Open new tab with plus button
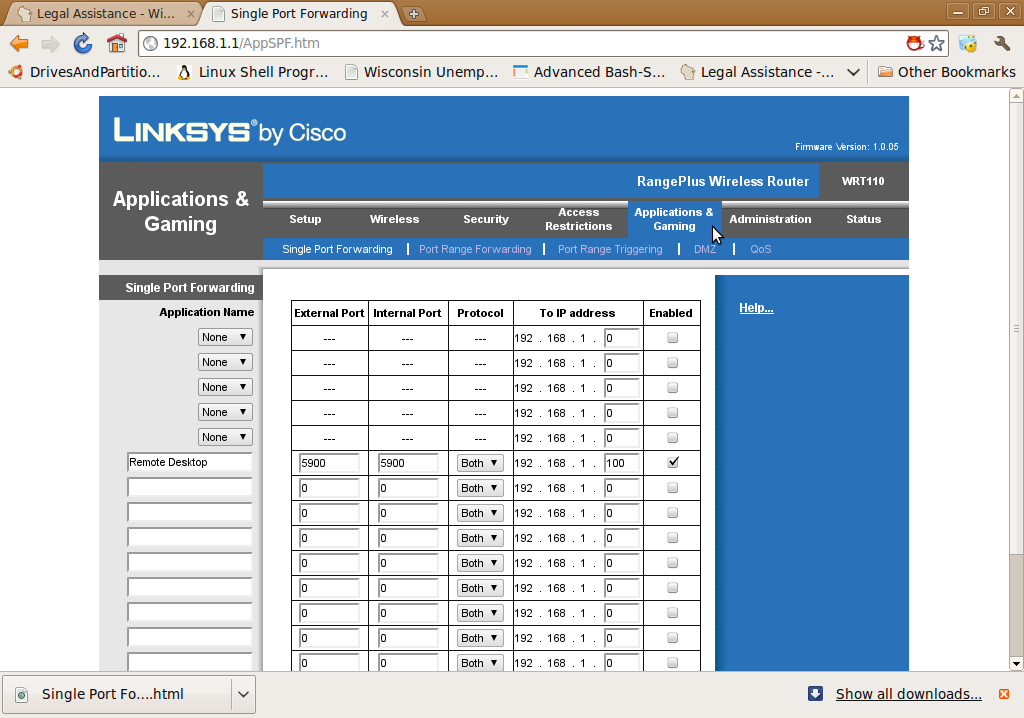 tap(413, 14)
